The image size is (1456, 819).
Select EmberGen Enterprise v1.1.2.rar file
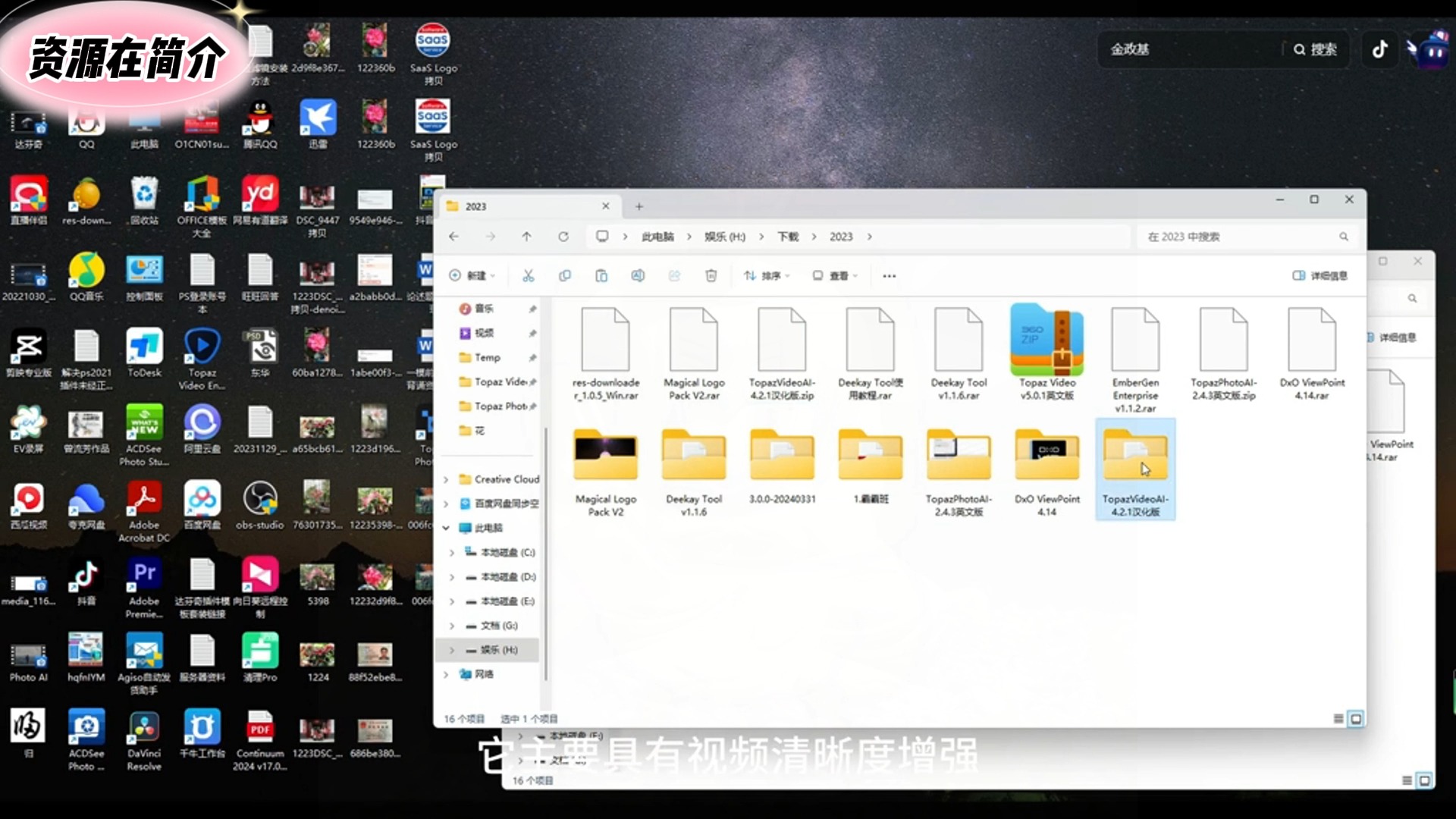pos(1135,359)
